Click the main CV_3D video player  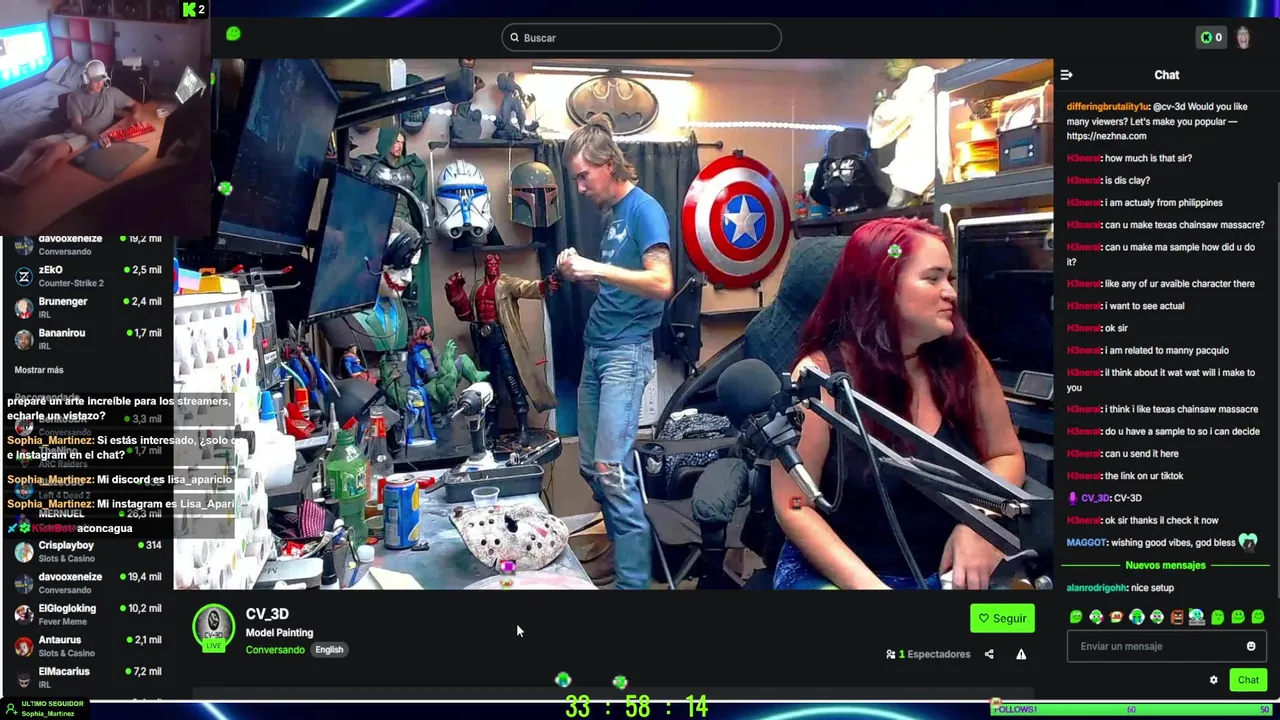point(613,324)
